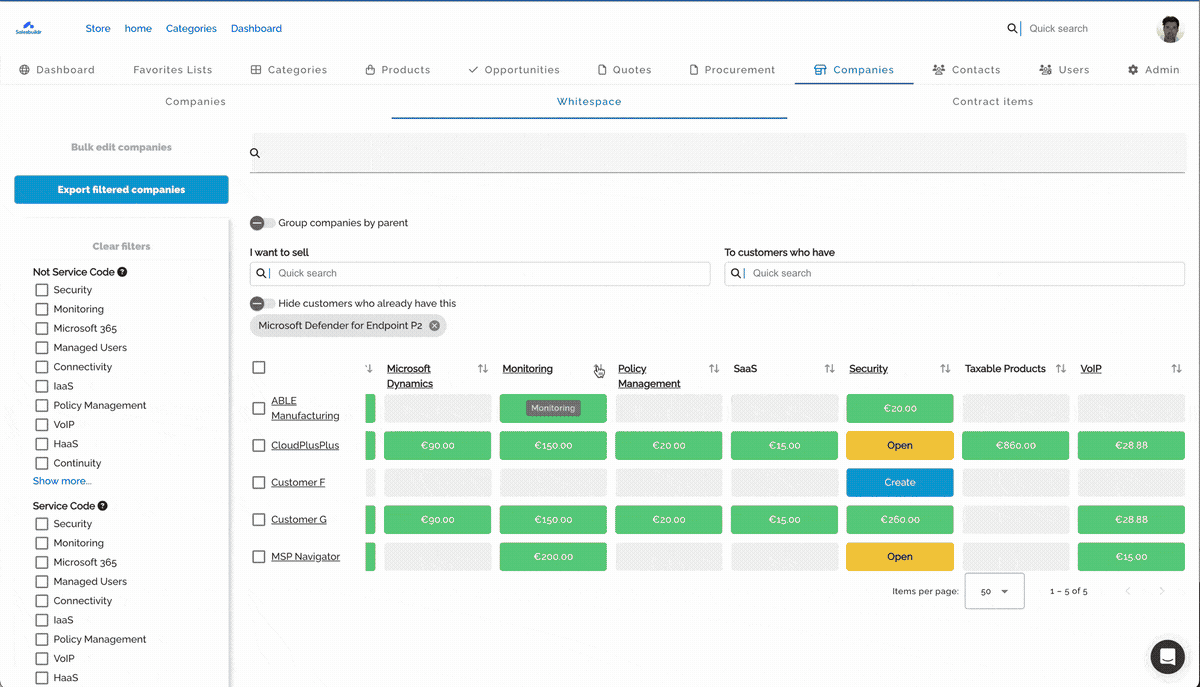
Task: Click Create in the Customer F row
Action: tap(900, 483)
